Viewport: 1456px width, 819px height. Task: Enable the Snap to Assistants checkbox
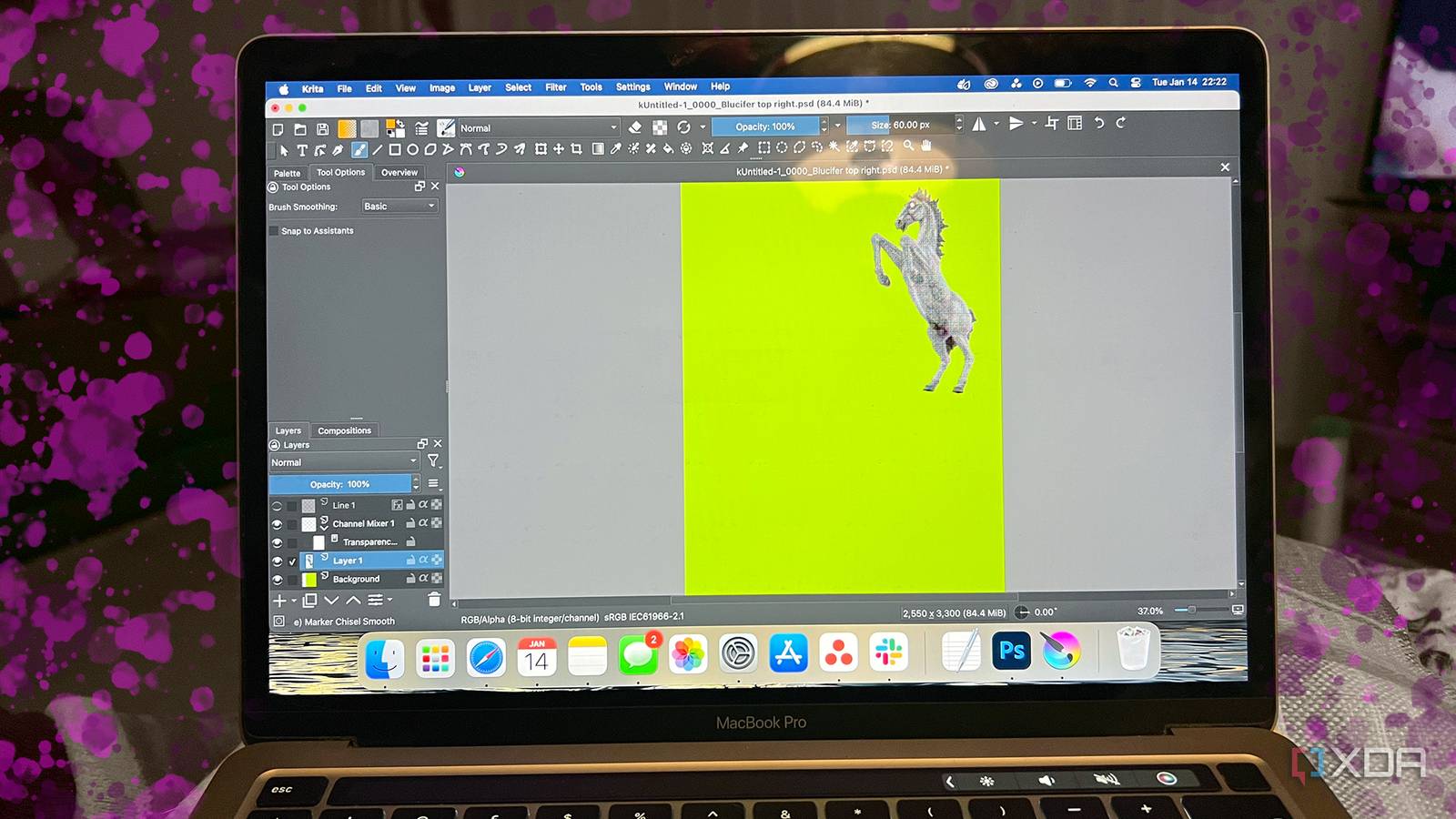[x=273, y=231]
